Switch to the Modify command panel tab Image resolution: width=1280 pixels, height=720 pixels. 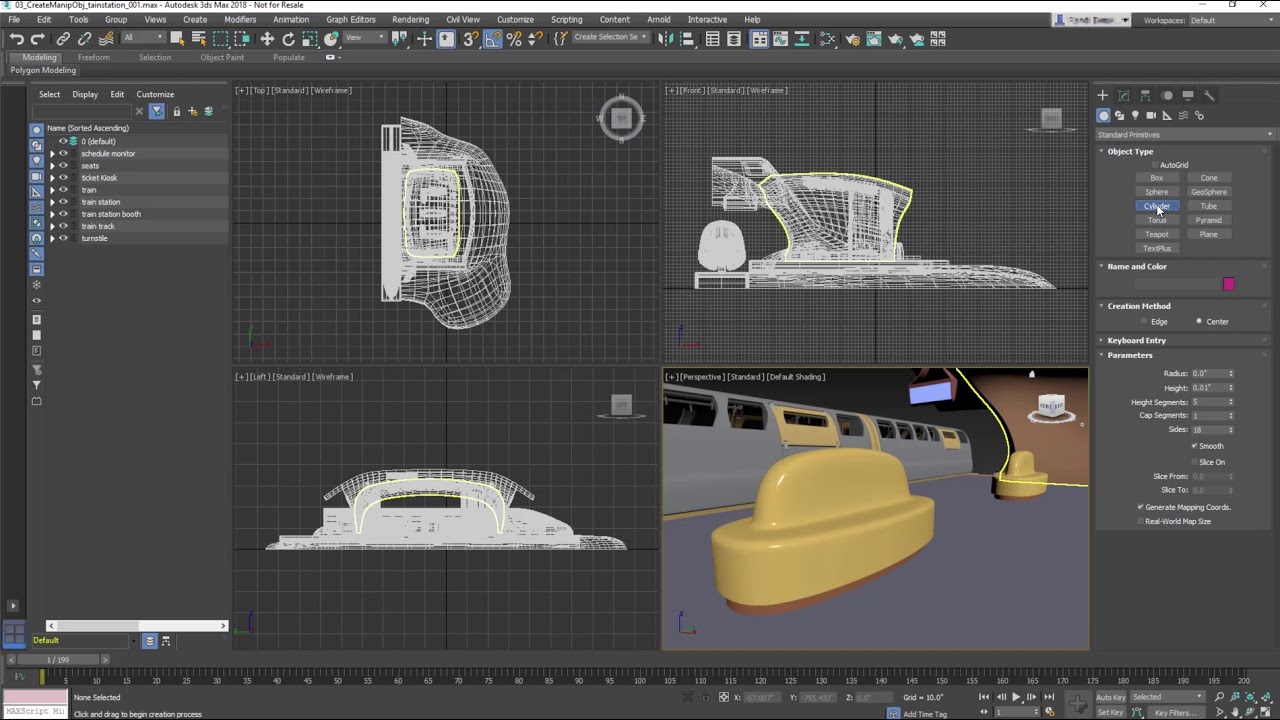(x=1124, y=96)
